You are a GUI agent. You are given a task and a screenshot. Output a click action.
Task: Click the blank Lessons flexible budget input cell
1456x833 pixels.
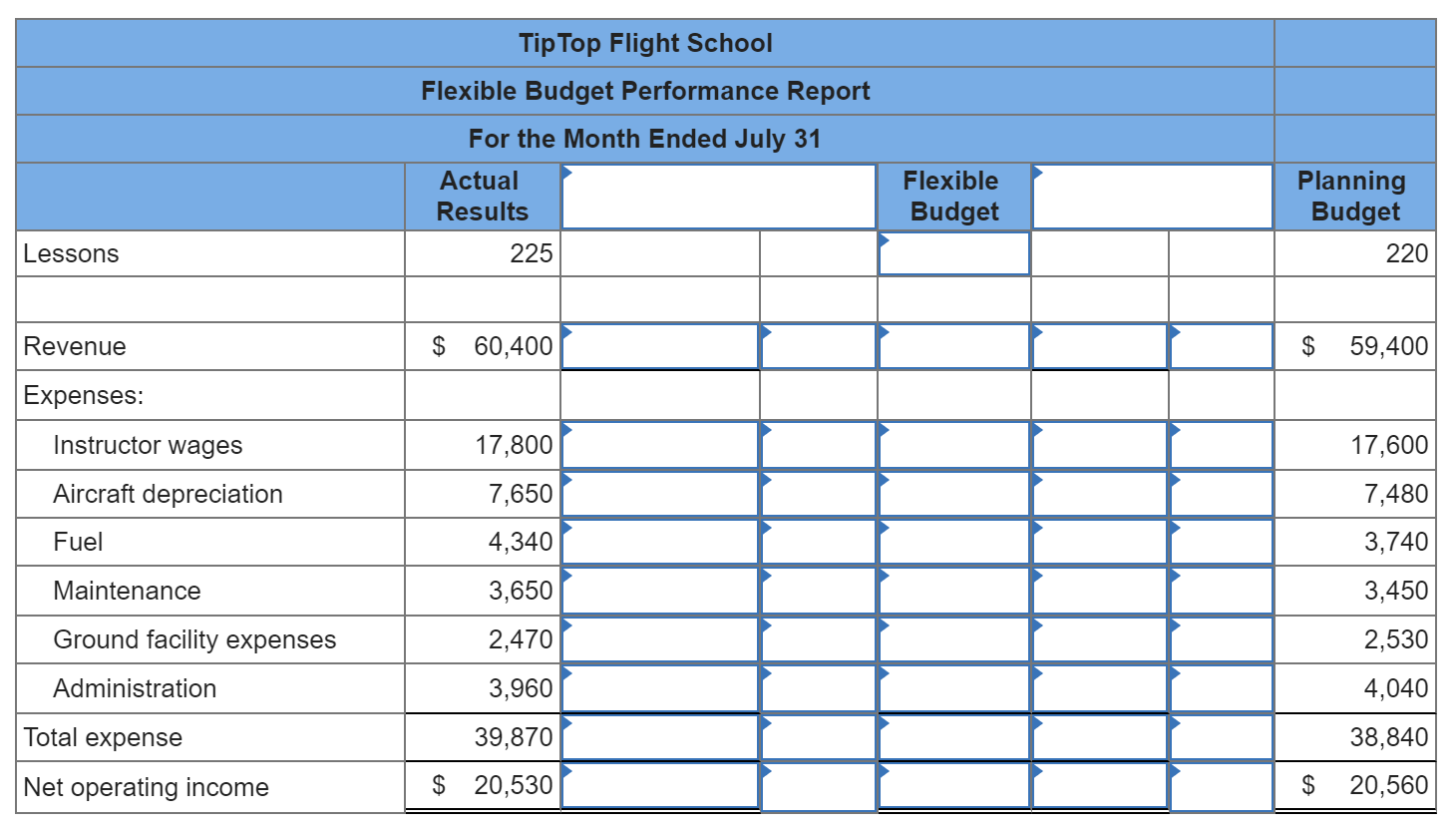(952, 255)
